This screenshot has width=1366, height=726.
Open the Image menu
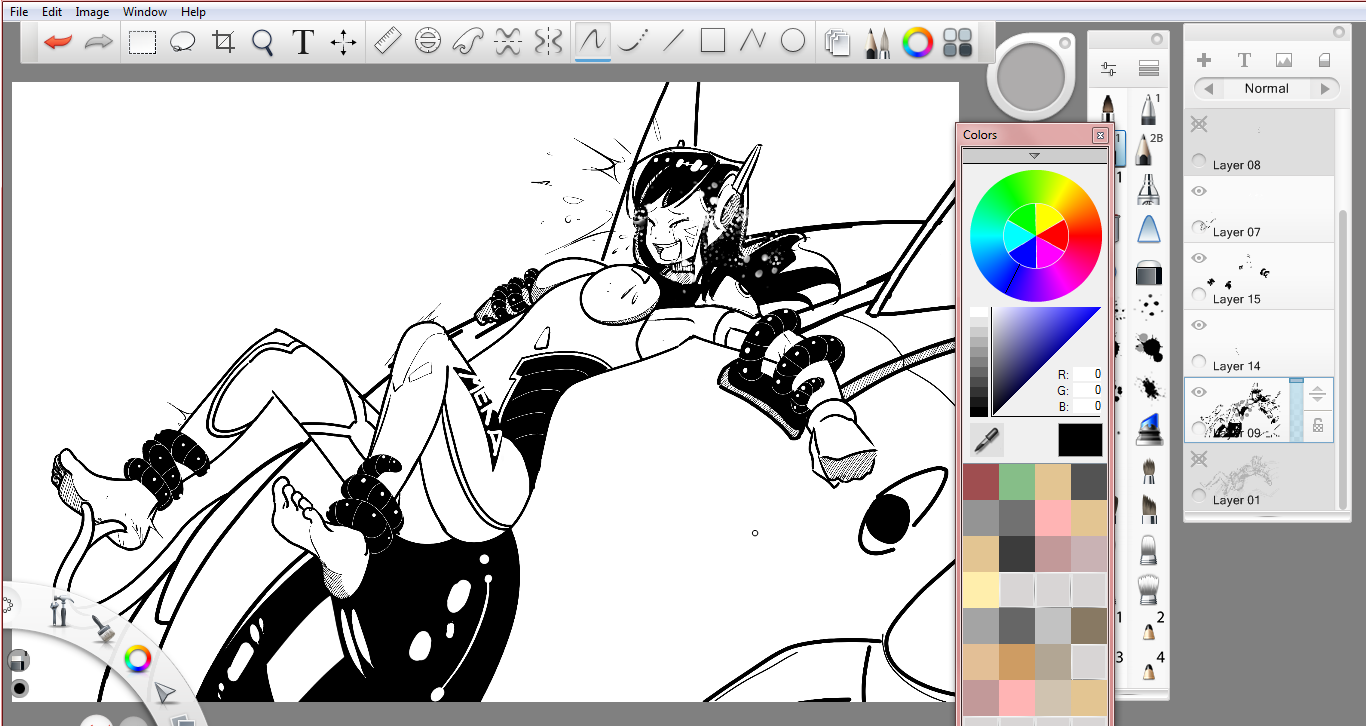pyautogui.click(x=92, y=12)
